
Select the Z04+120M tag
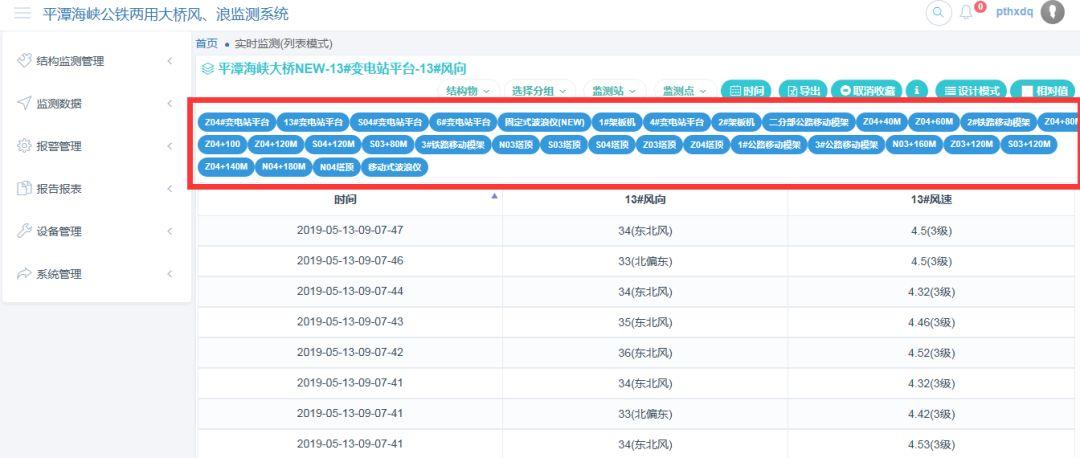coord(275,145)
